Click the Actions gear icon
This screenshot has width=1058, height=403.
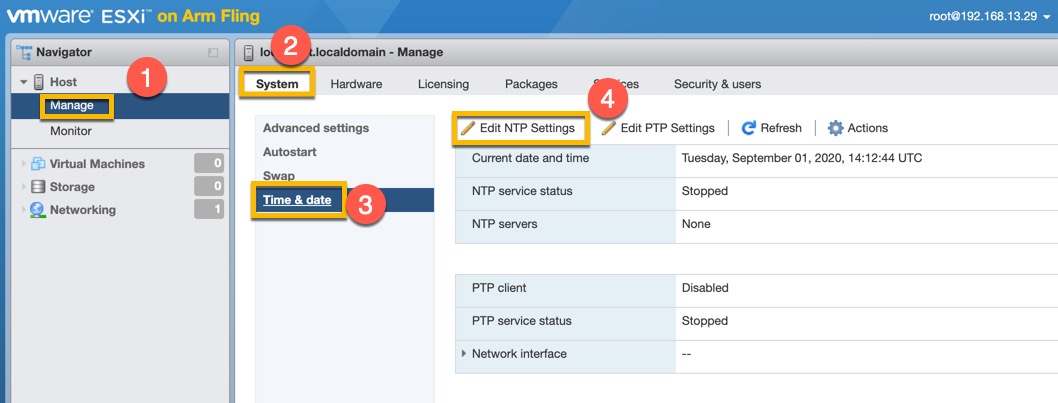[x=835, y=128]
